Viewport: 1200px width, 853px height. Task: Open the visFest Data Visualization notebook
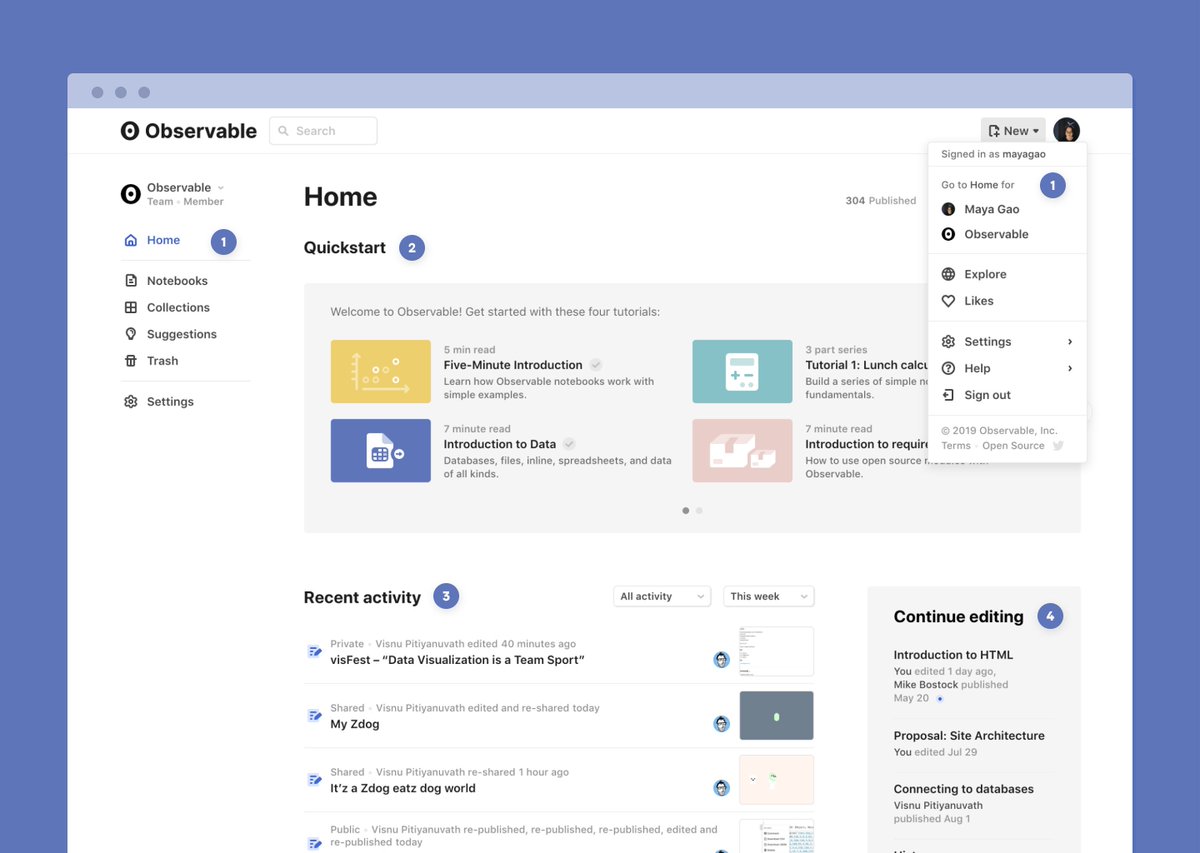click(457, 660)
